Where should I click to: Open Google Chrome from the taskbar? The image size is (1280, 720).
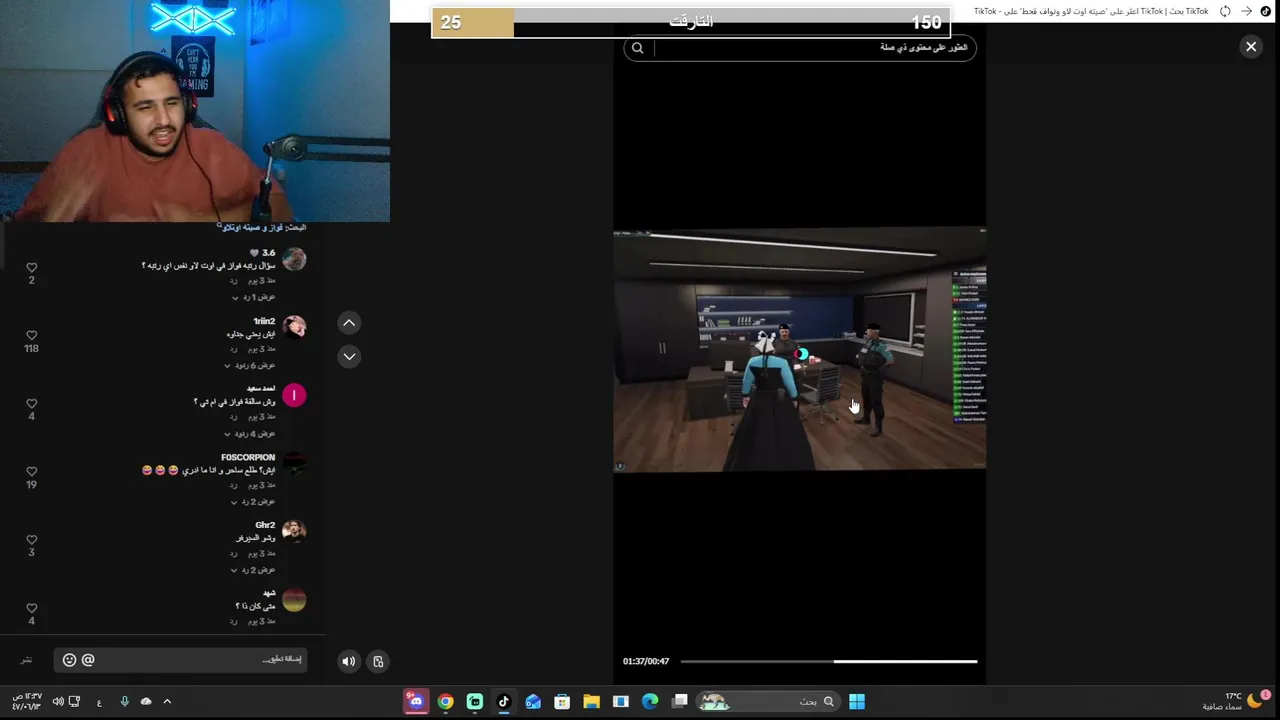[445, 702]
